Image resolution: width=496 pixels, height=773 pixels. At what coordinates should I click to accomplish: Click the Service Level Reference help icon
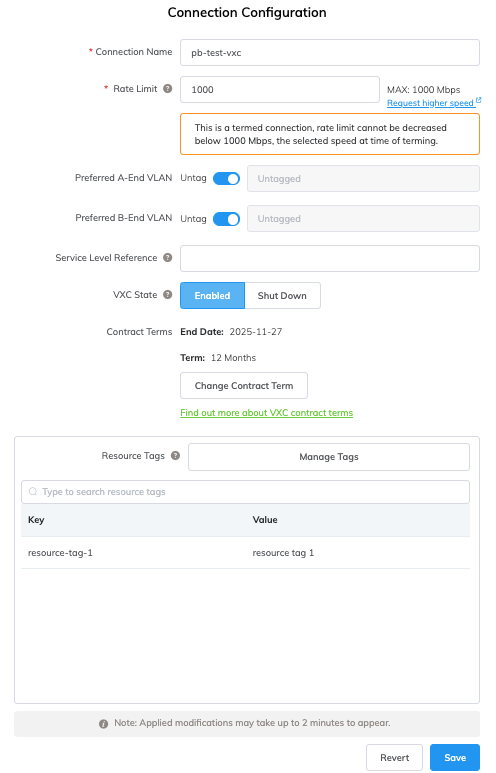[168, 258]
